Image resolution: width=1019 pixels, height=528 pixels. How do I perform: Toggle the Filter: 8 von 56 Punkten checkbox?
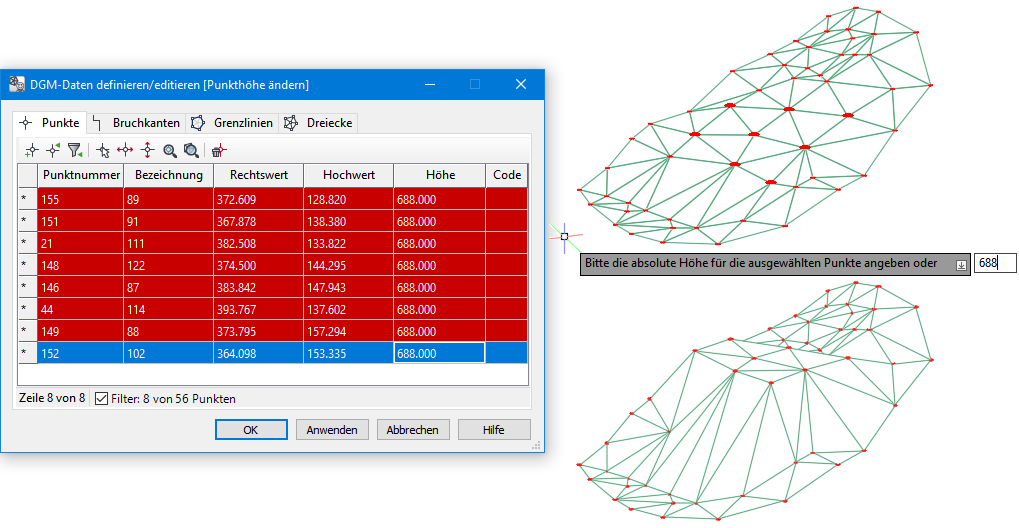(101, 398)
